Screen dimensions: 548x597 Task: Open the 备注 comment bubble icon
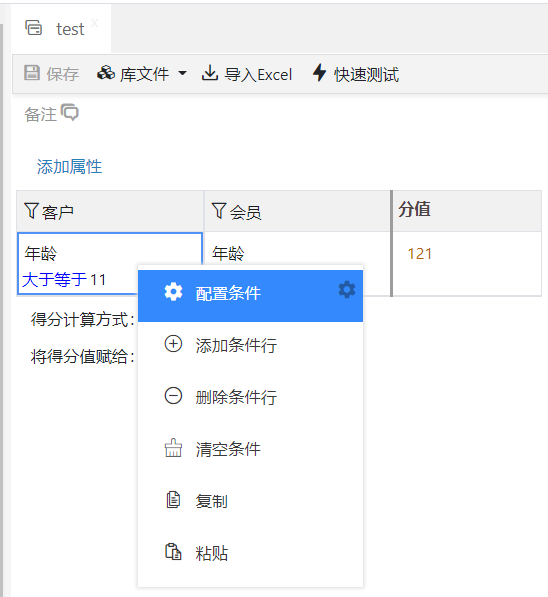(x=70, y=113)
